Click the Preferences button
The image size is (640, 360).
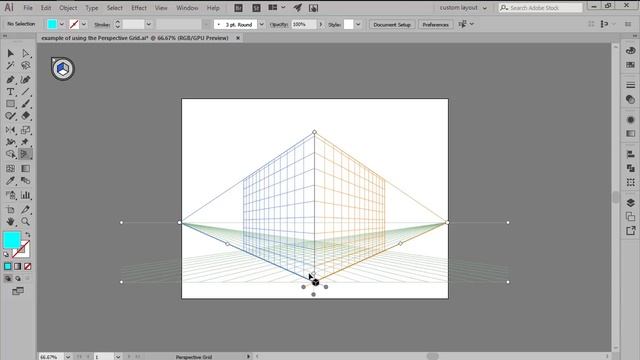pos(436,24)
